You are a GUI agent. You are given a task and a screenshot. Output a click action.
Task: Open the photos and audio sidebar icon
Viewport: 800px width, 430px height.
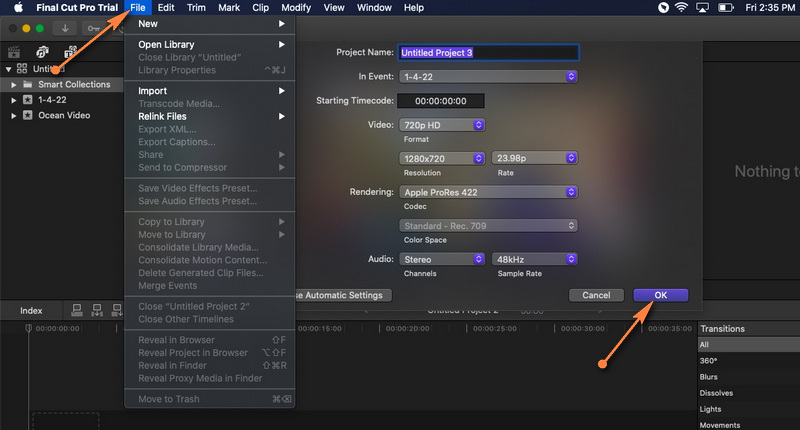pyautogui.click(x=42, y=51)
